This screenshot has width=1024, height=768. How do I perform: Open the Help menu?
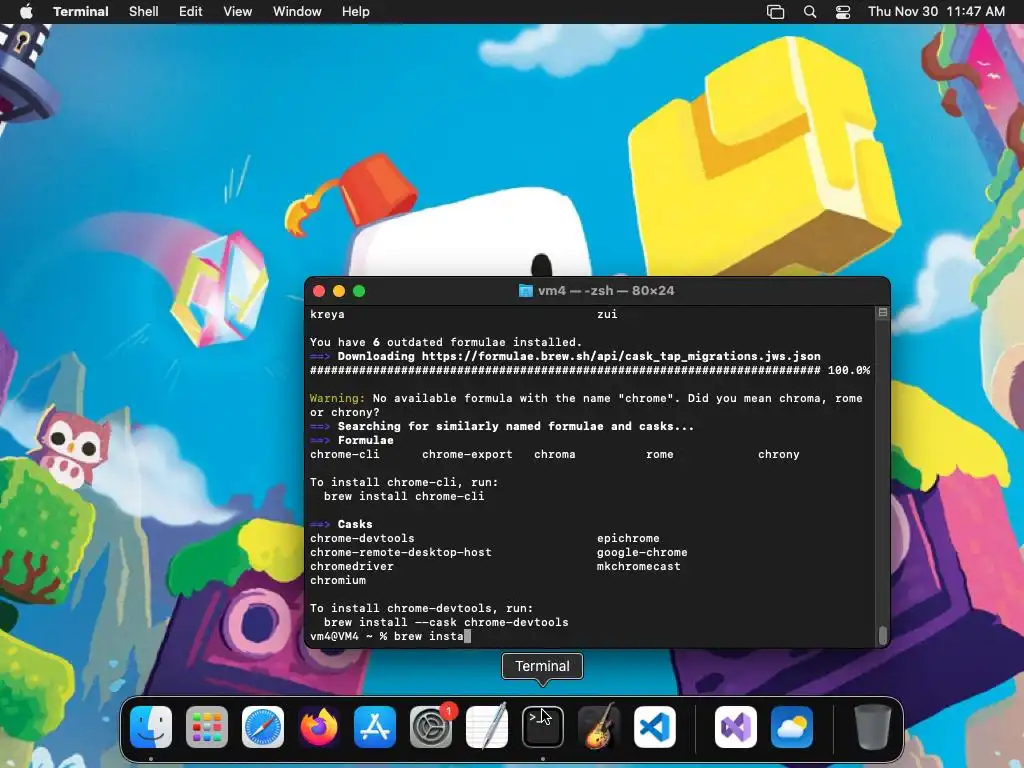click(x=356, y=12)
